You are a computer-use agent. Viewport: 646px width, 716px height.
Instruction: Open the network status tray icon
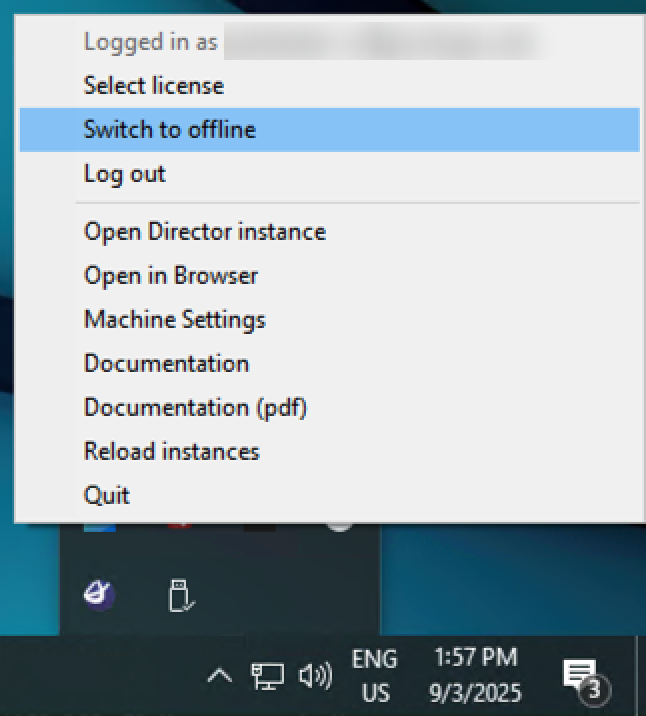[x=267, y=677]
